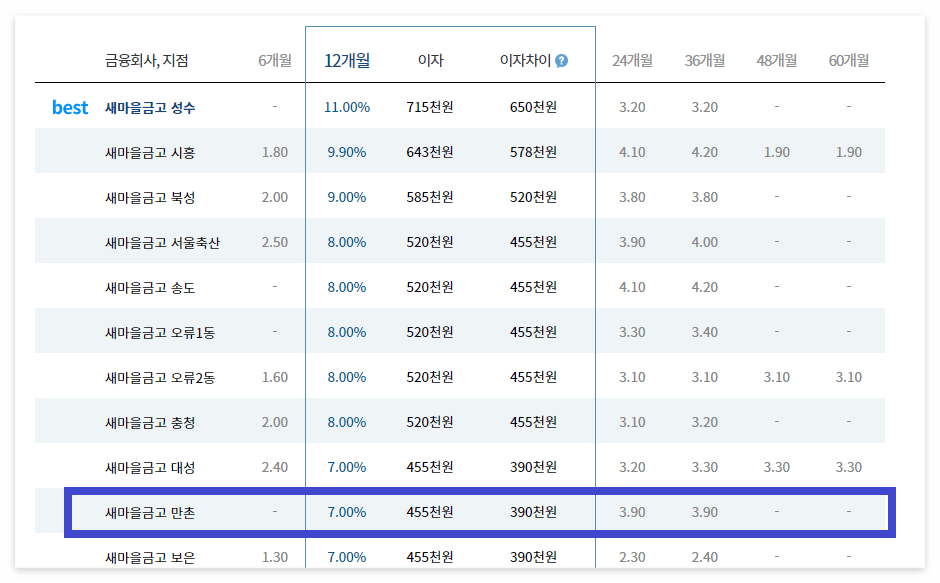Image resolution: width=940 pixels, height=583 pixels.
Task: Click the 1.90 60-month rate for 시흥
Action: tap(848, 152)
